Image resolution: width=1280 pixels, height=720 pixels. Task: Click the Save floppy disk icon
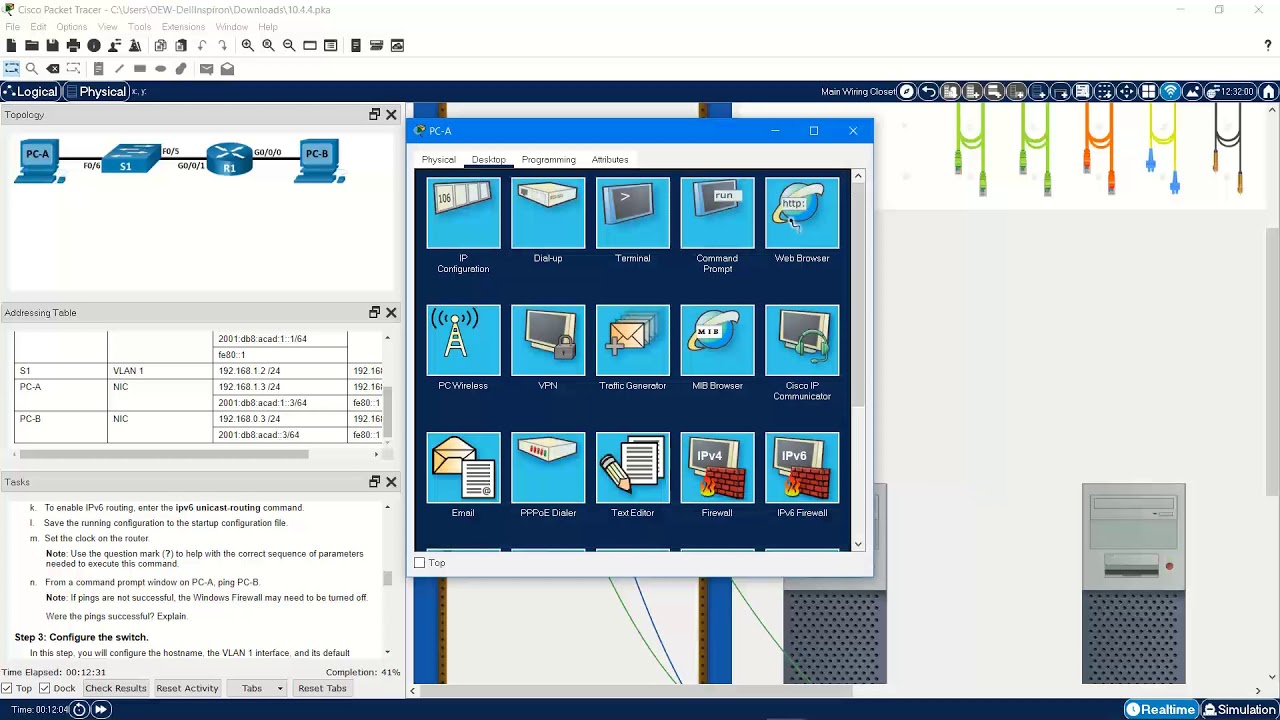(52, 45)
